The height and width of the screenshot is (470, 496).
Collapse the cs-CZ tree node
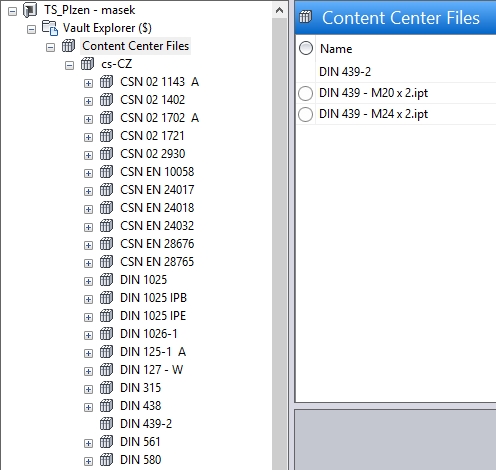69,65
